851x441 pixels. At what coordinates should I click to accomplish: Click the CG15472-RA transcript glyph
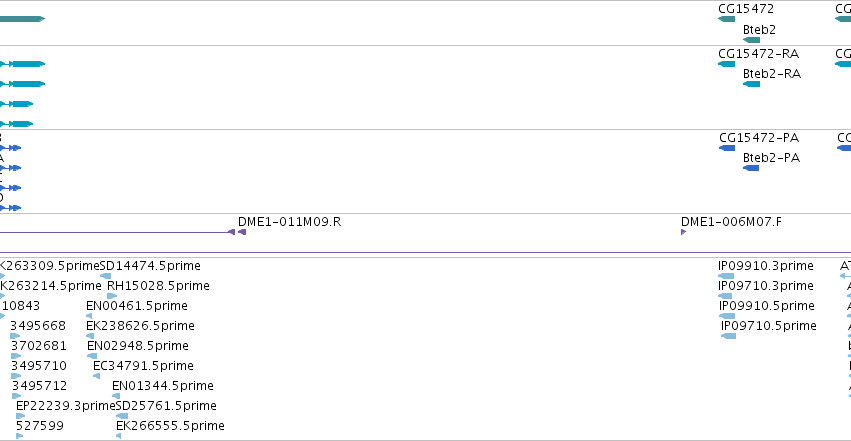pos(726,64)
